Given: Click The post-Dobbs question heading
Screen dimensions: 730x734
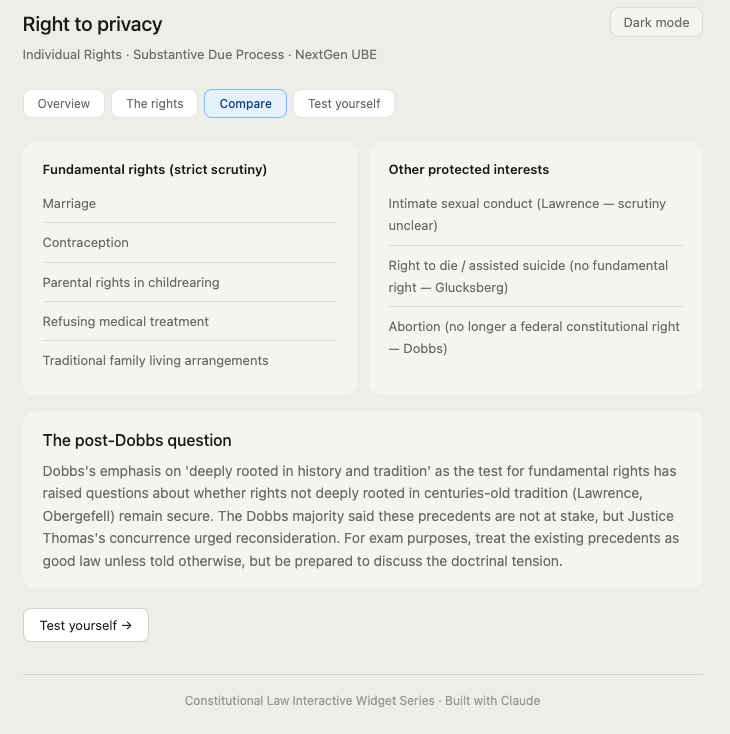Looking at the screenshot, I should pyautogui.click(x=137, y=440).
